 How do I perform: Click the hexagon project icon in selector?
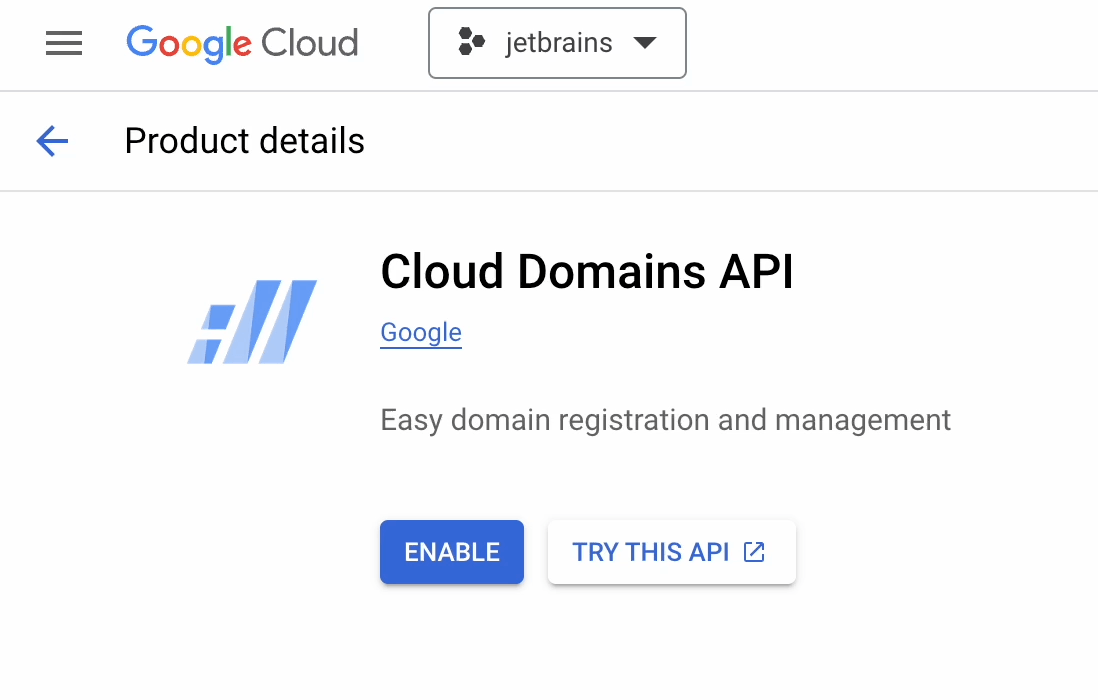[x=472, y=43]
